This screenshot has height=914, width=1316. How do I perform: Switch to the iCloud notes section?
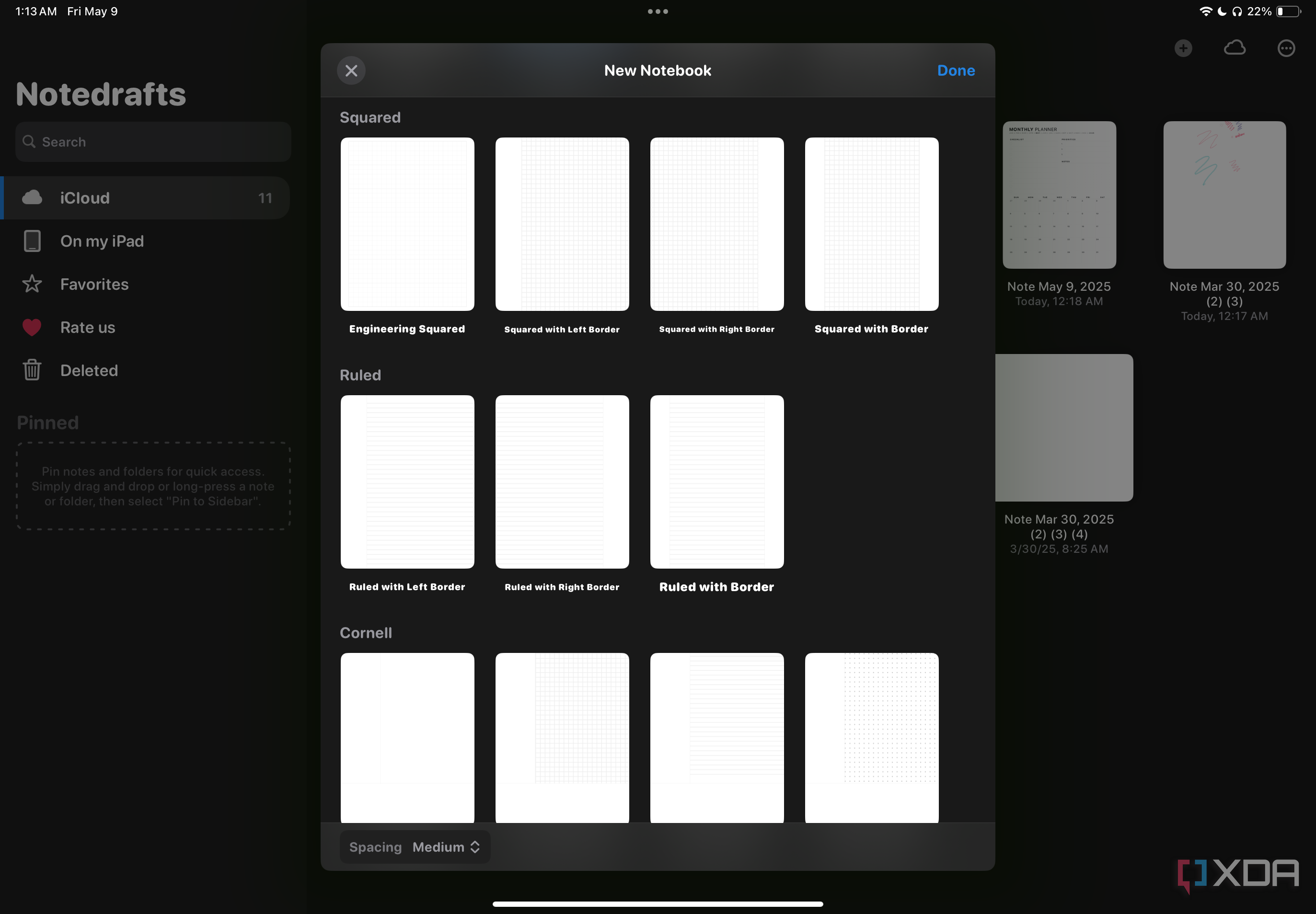(85, 197)
